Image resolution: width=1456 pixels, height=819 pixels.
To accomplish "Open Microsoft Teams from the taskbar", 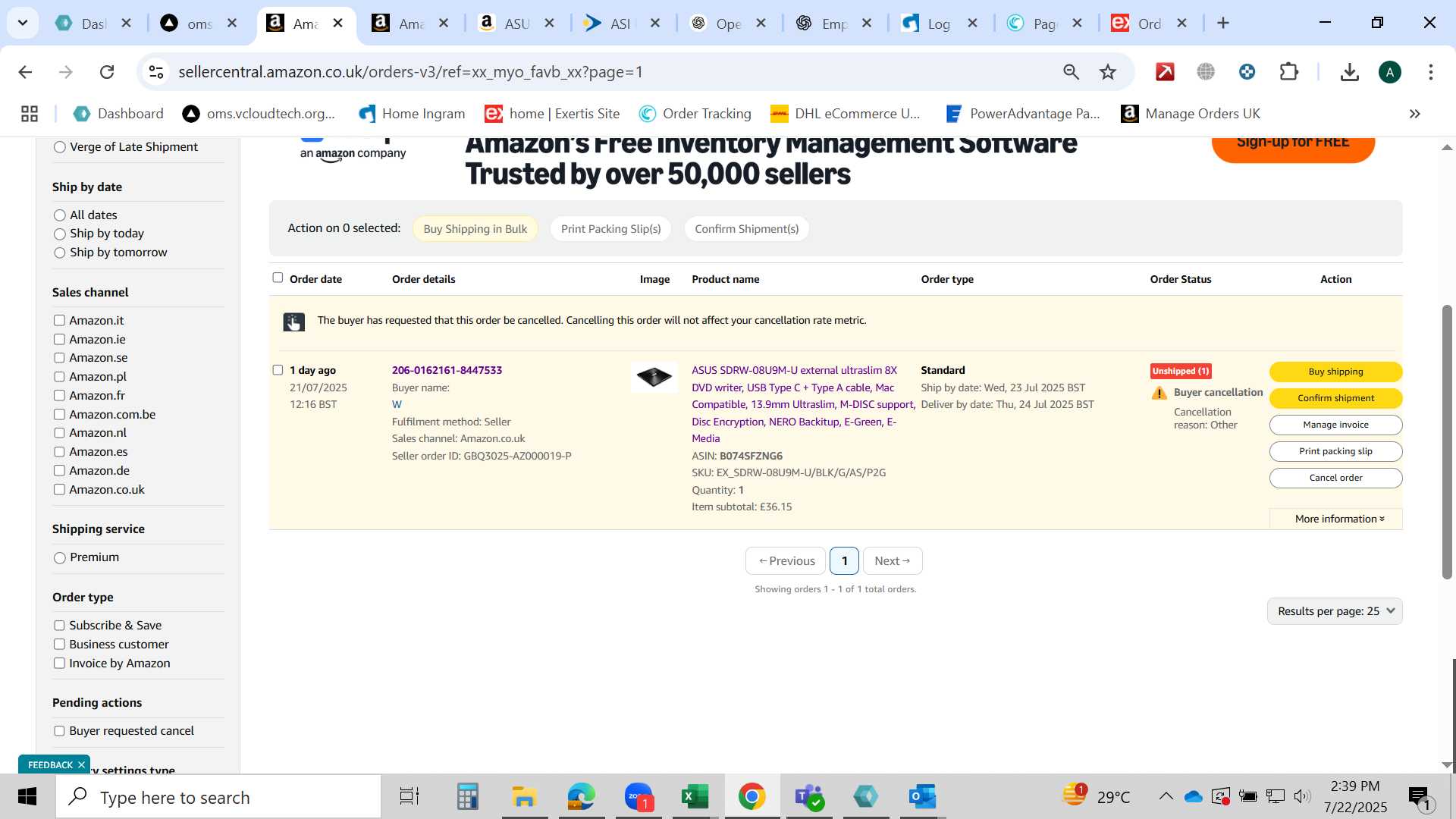I will coord(808,797).
